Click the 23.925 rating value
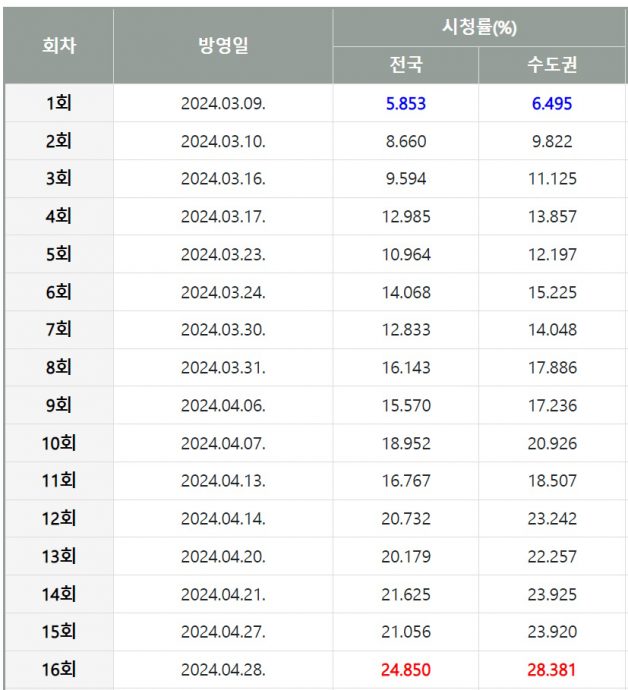The width and height of the screenshot is (628, 690). click(x=552, y=594)
